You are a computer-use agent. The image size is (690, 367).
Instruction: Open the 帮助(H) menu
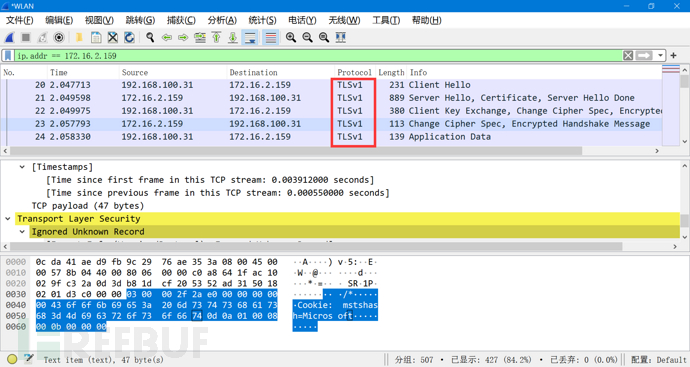[426, 20]
